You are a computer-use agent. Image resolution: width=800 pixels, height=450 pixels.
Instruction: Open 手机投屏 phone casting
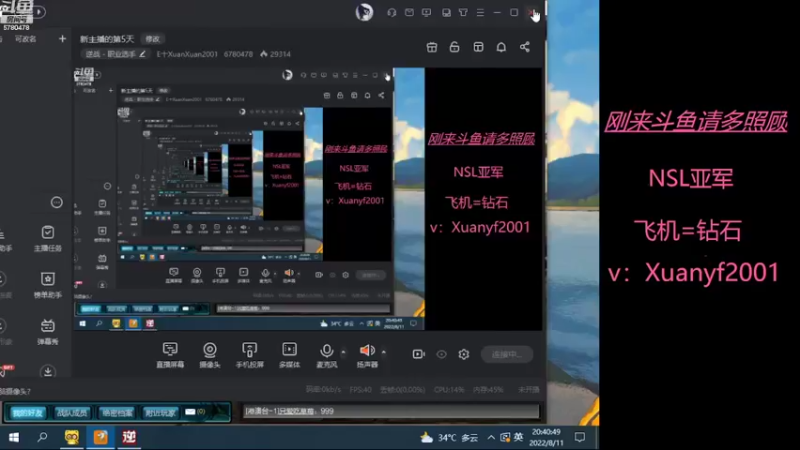pyautogui.click(x=249, y=355)
